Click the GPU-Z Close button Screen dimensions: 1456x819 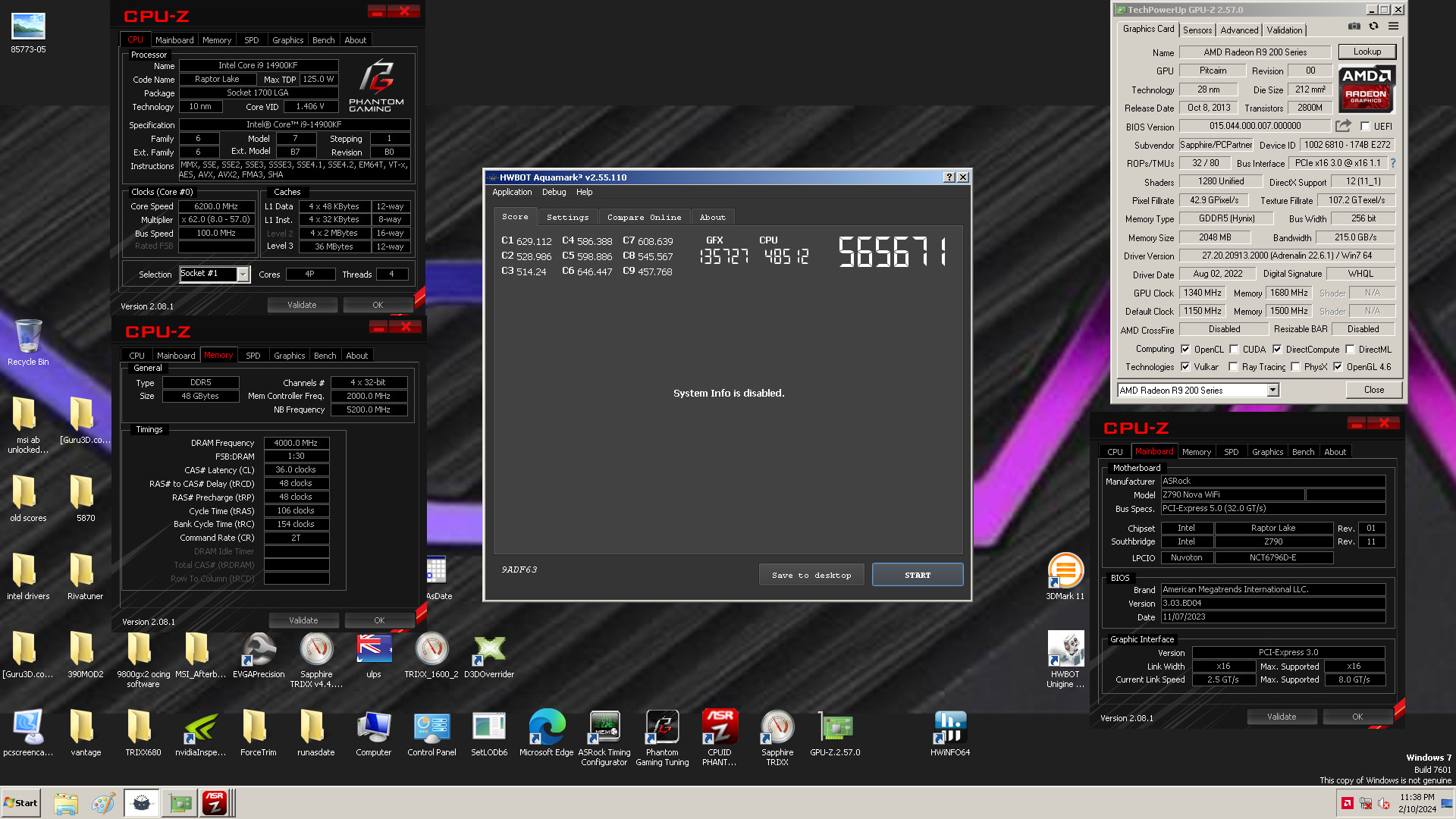(x=1374, y=390)
